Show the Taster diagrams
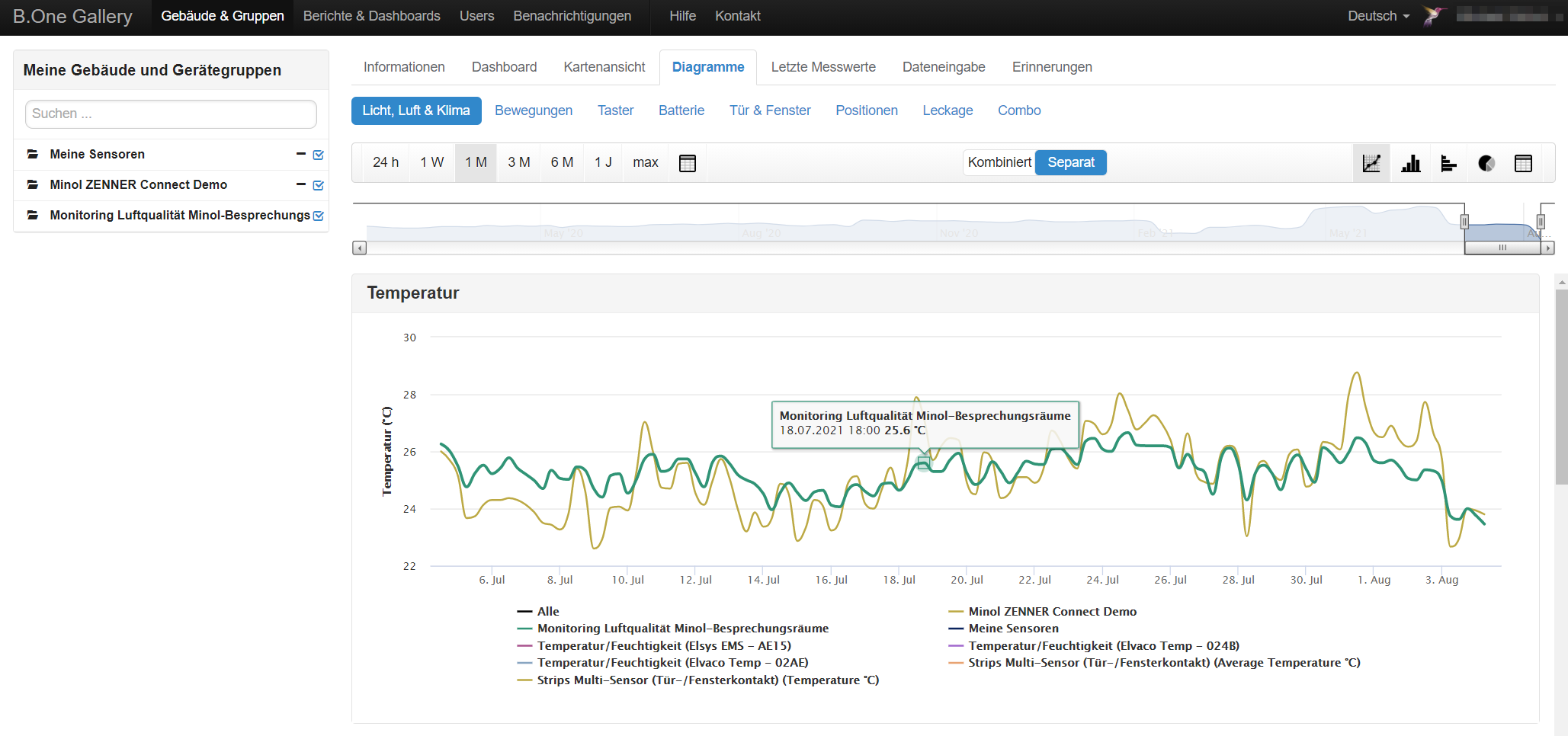 (x=616, y=110)
